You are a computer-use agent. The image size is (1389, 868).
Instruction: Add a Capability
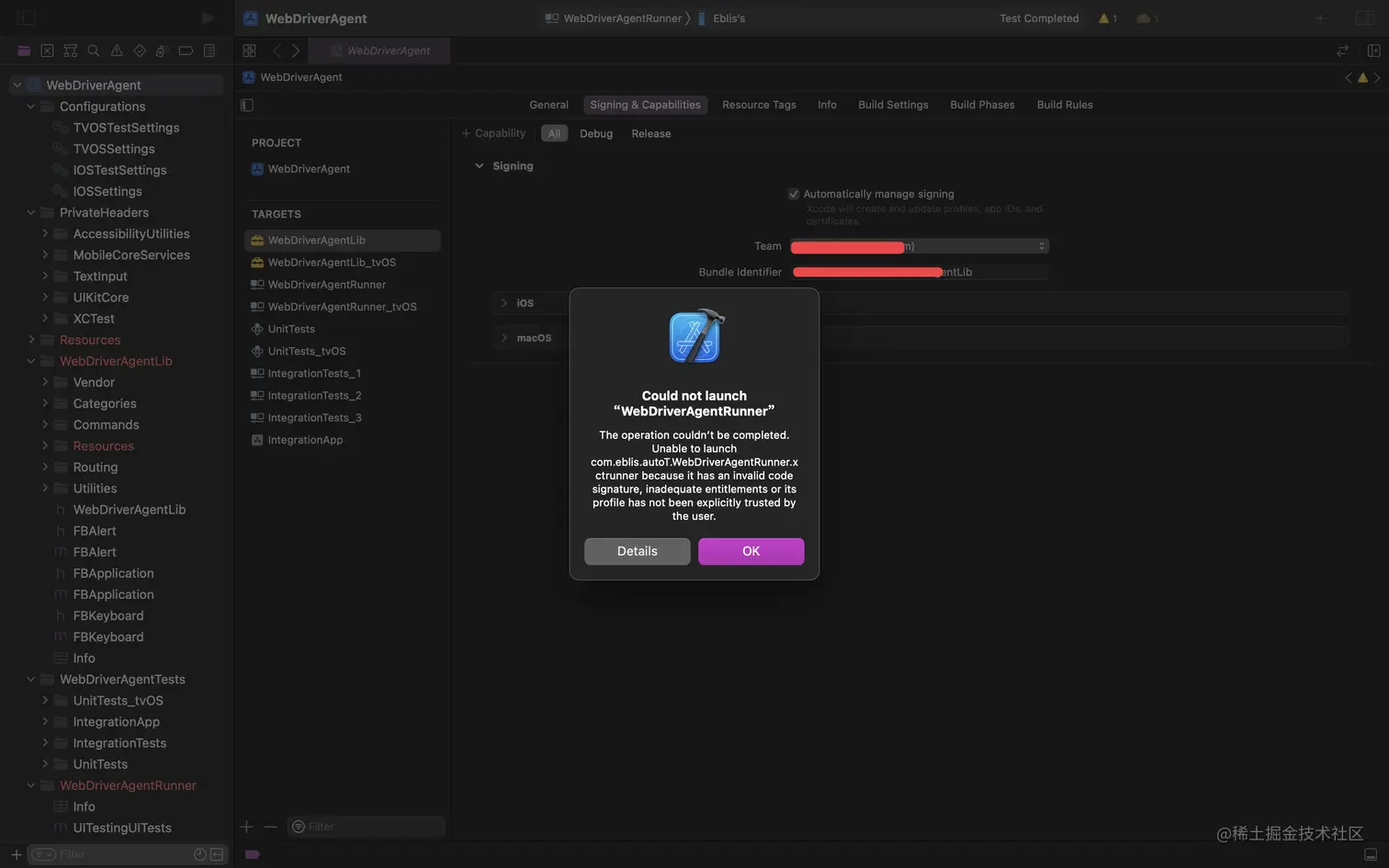tap(493, 133)
